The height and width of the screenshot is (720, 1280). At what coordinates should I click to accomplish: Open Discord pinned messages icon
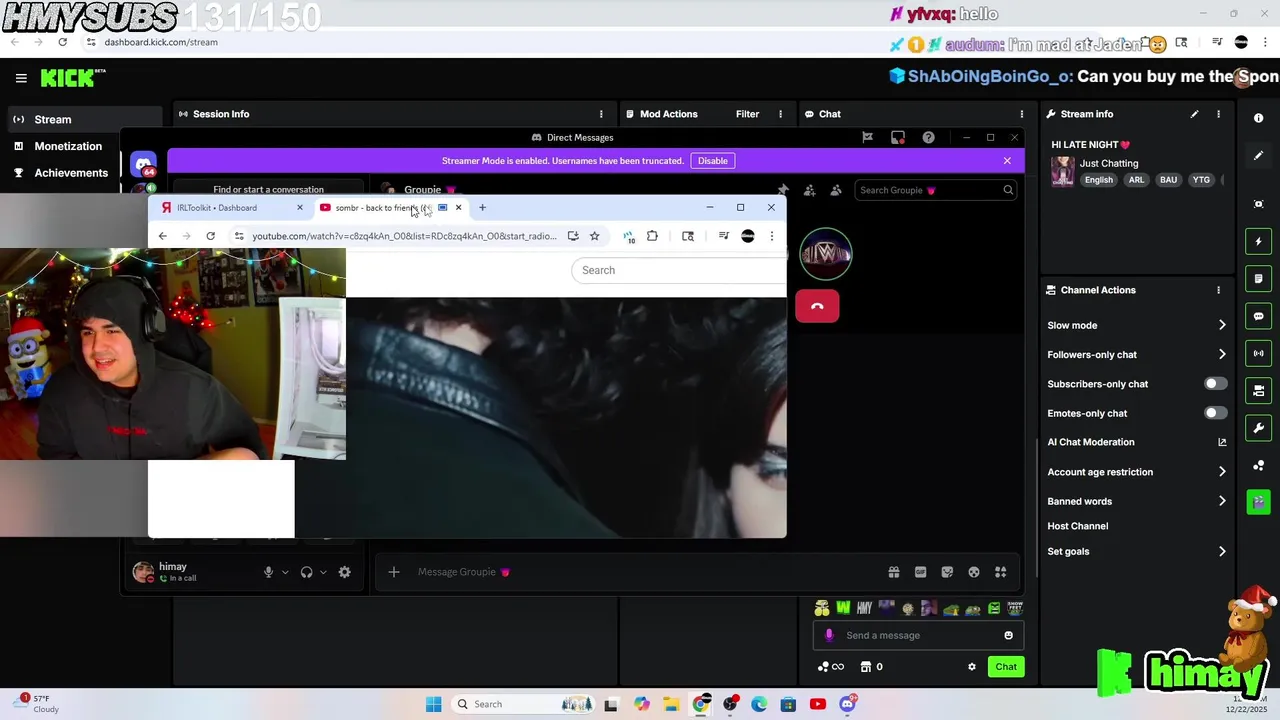pos(783,190)
